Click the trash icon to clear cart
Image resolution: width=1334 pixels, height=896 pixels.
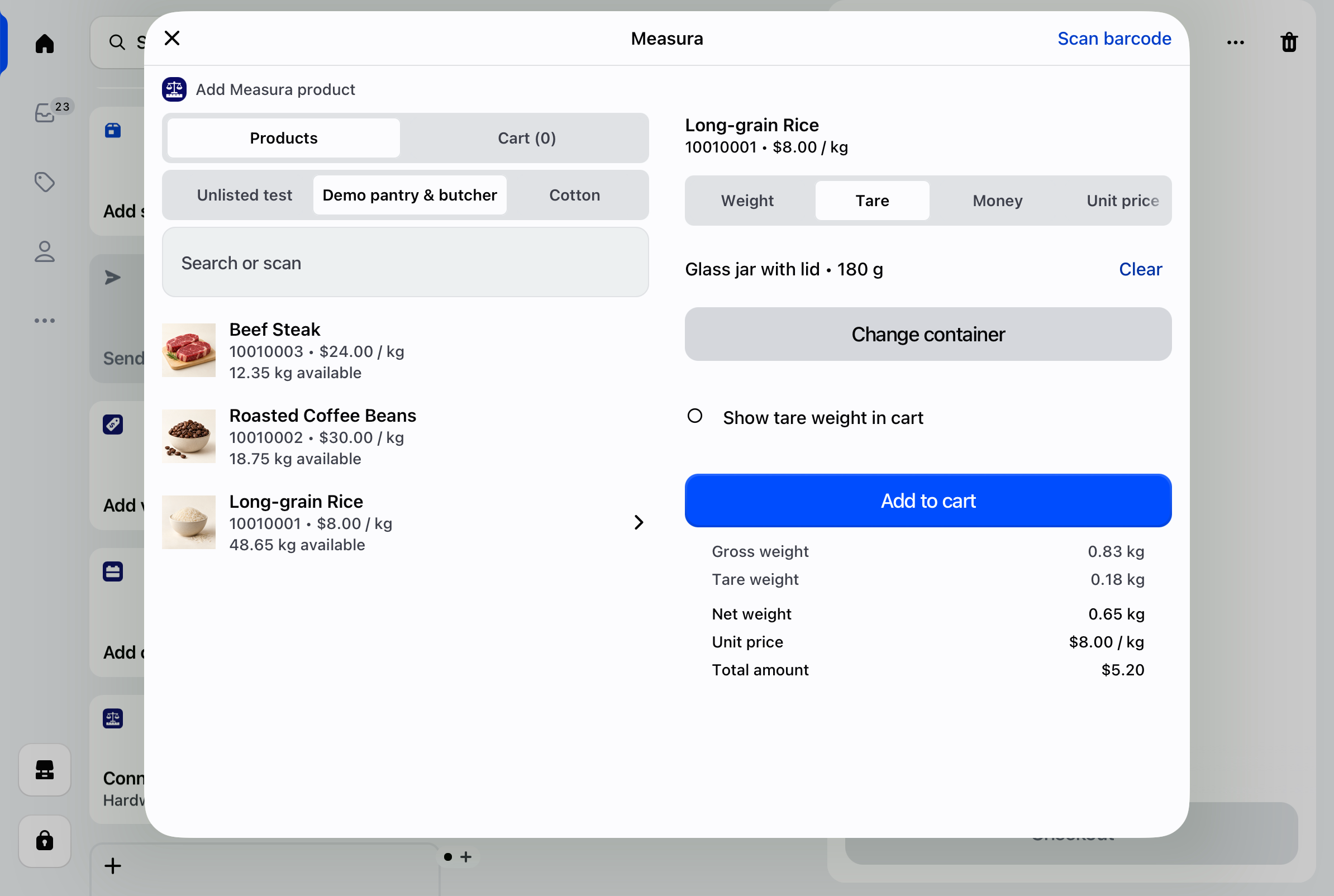click(1289, 42)
